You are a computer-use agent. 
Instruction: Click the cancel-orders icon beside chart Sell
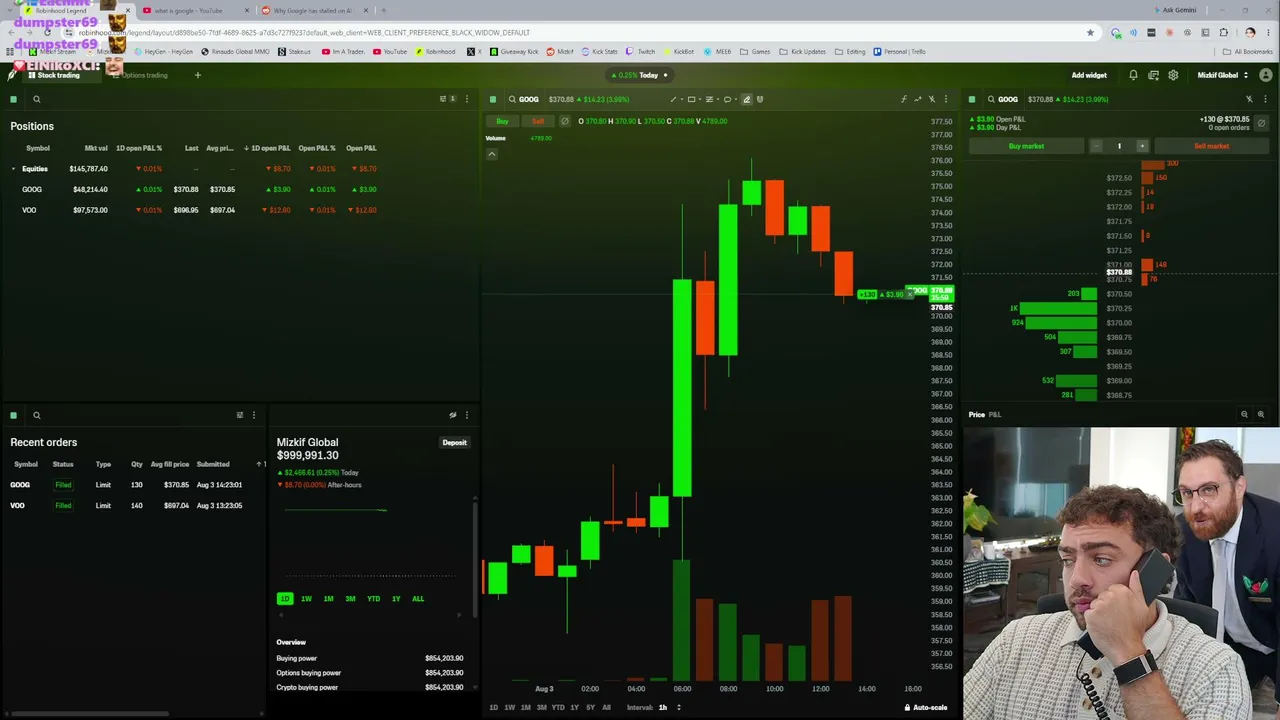point(564,121)
